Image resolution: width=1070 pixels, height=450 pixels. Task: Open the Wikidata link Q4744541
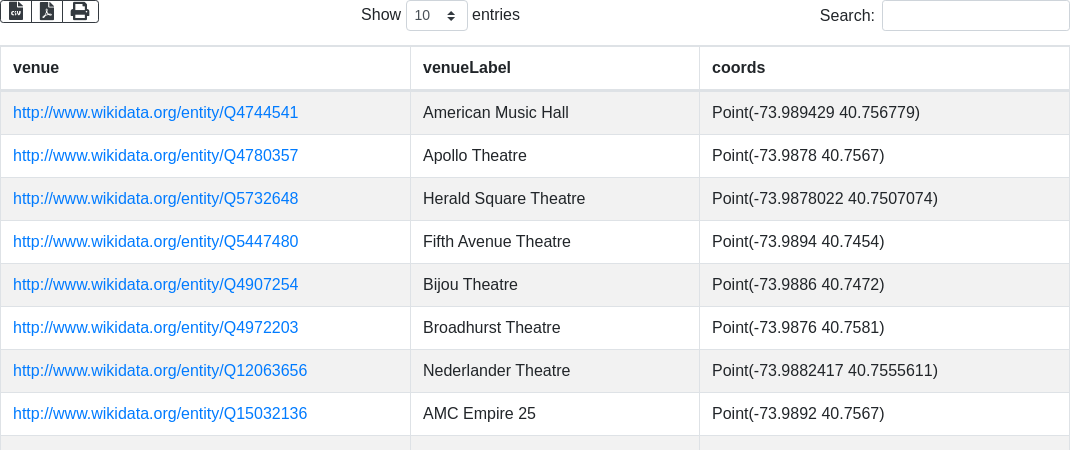tap(155, 113)
